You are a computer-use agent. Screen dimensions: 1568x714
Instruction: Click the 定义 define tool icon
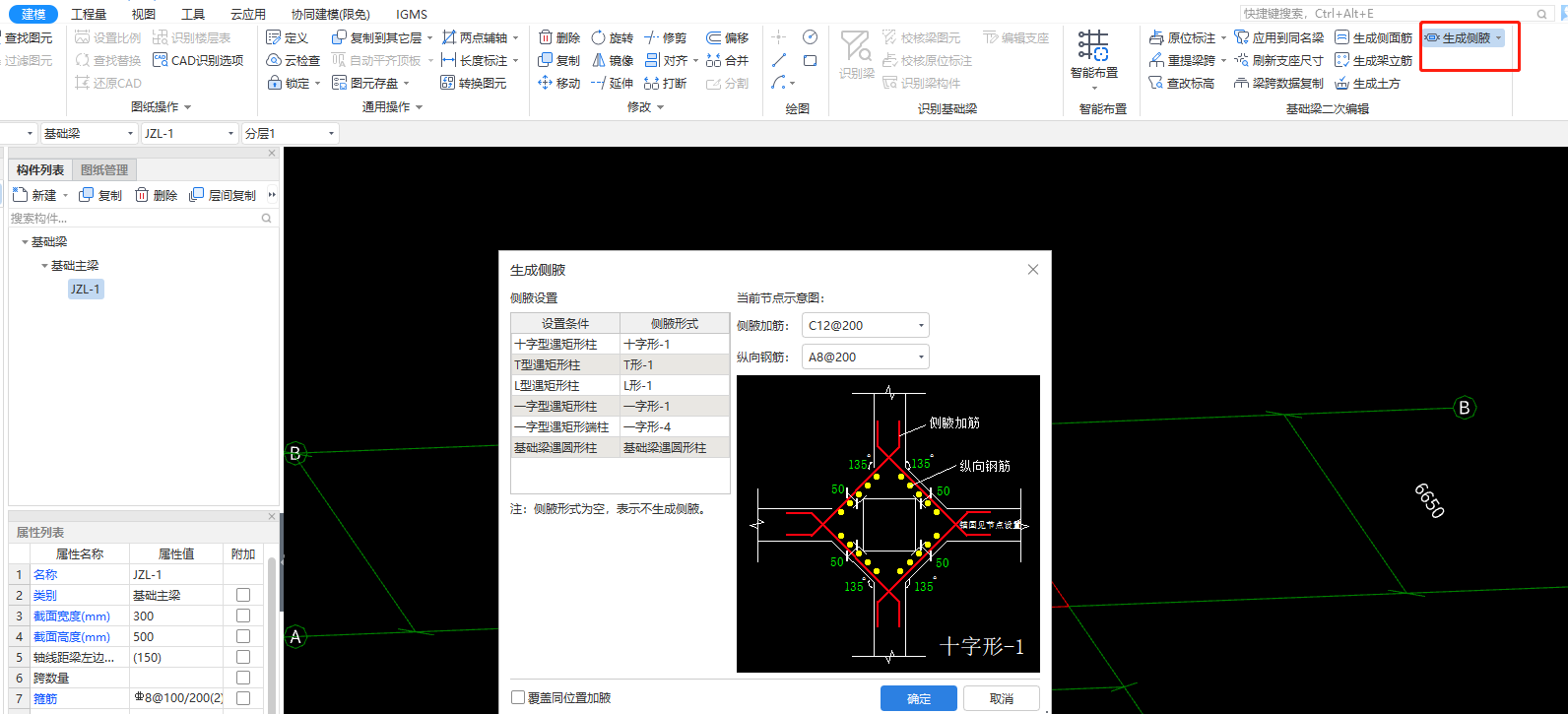click(x=274, y=37)
